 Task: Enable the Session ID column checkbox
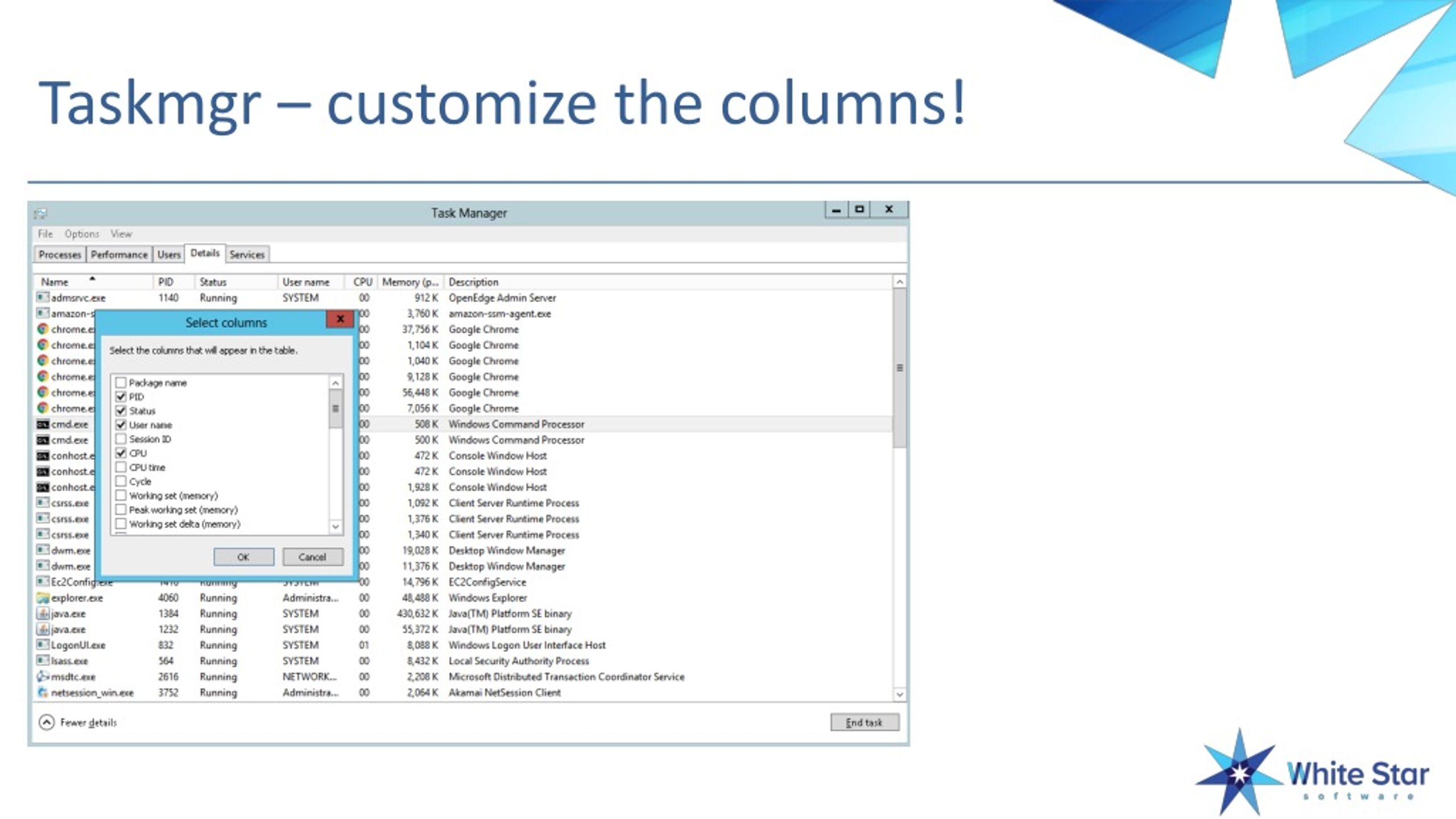coord(121,439)
